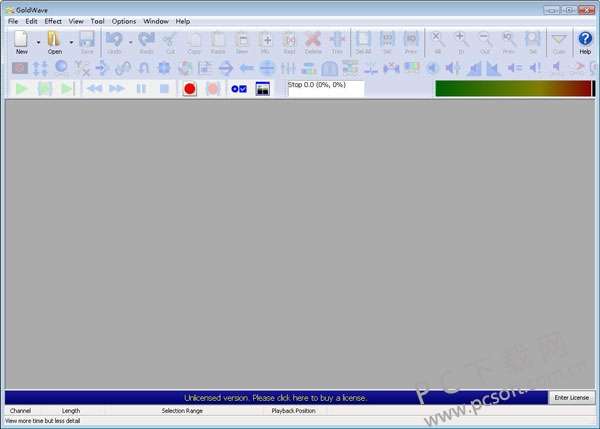This screenshot has width=600, height=429.
Task: Open the Help menu
Action: click(183, 21)
